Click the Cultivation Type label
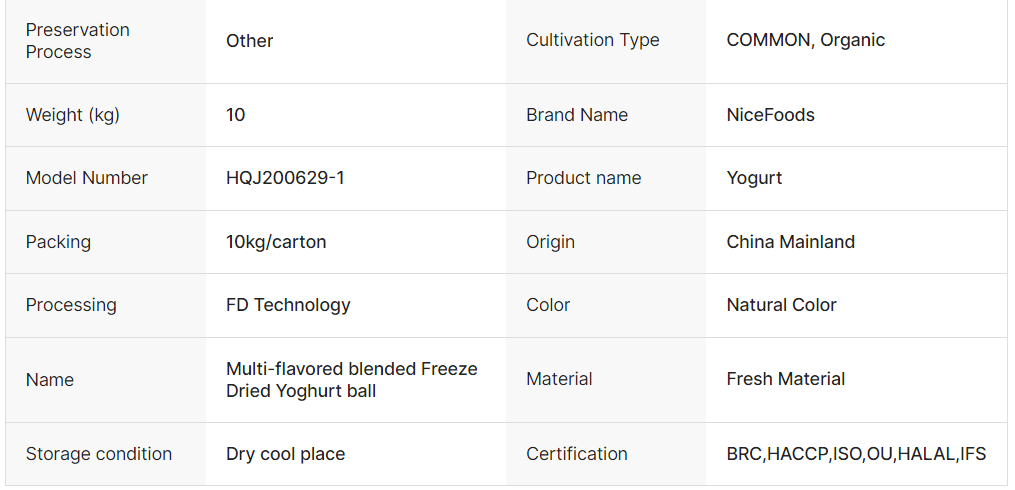The image size is (1015, 490). pyautogui.click(x=592, y=40)
